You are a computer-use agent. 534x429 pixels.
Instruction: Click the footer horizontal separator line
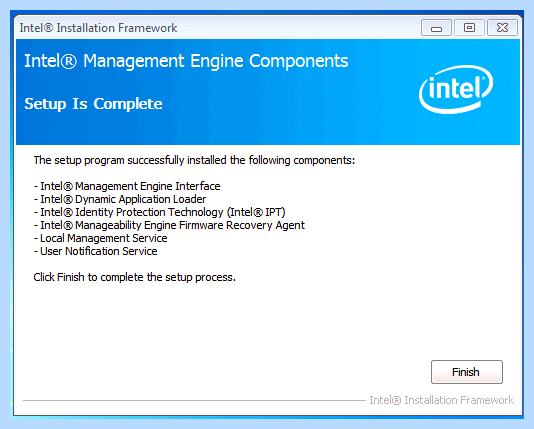click(194, 400)
